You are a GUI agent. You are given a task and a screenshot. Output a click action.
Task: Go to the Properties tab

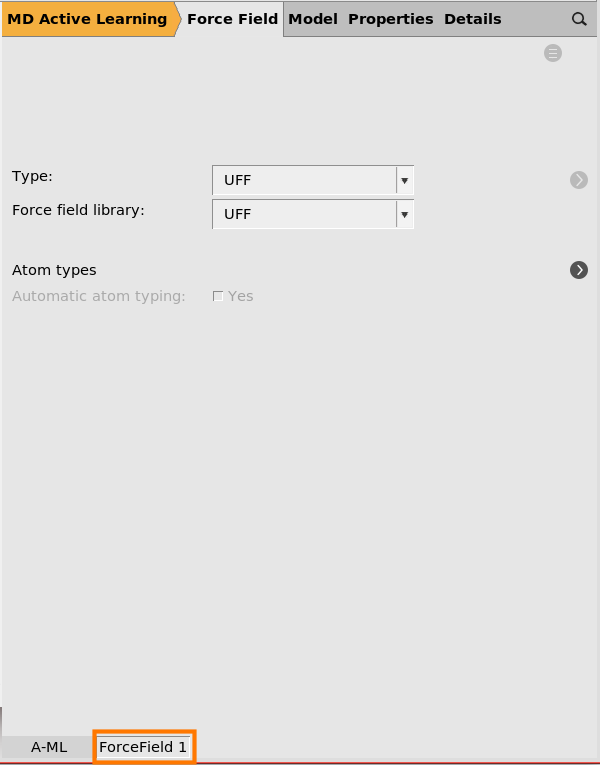pyautogui.click(x=390, y=19)
